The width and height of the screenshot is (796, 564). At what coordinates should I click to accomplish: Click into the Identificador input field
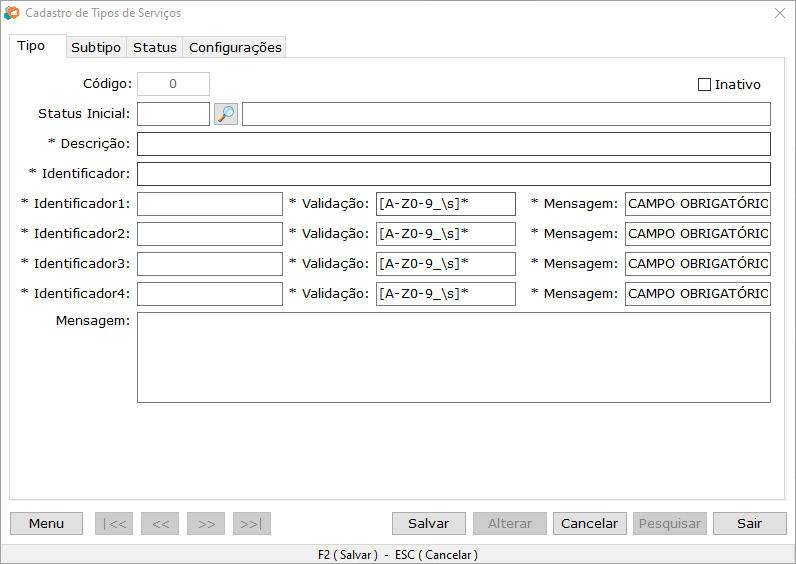pos(453,174)
